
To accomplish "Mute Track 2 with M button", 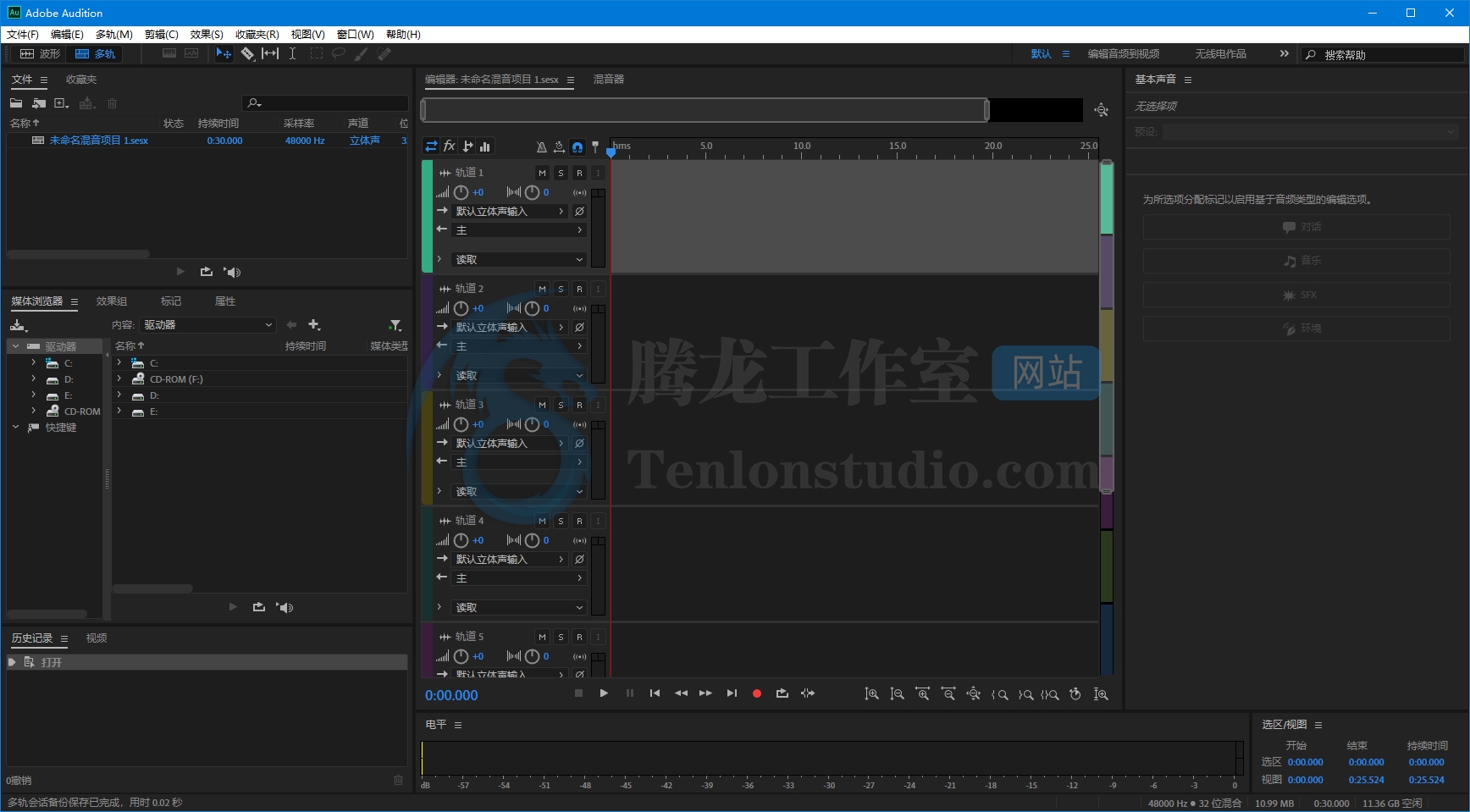I will pos(543,289).
